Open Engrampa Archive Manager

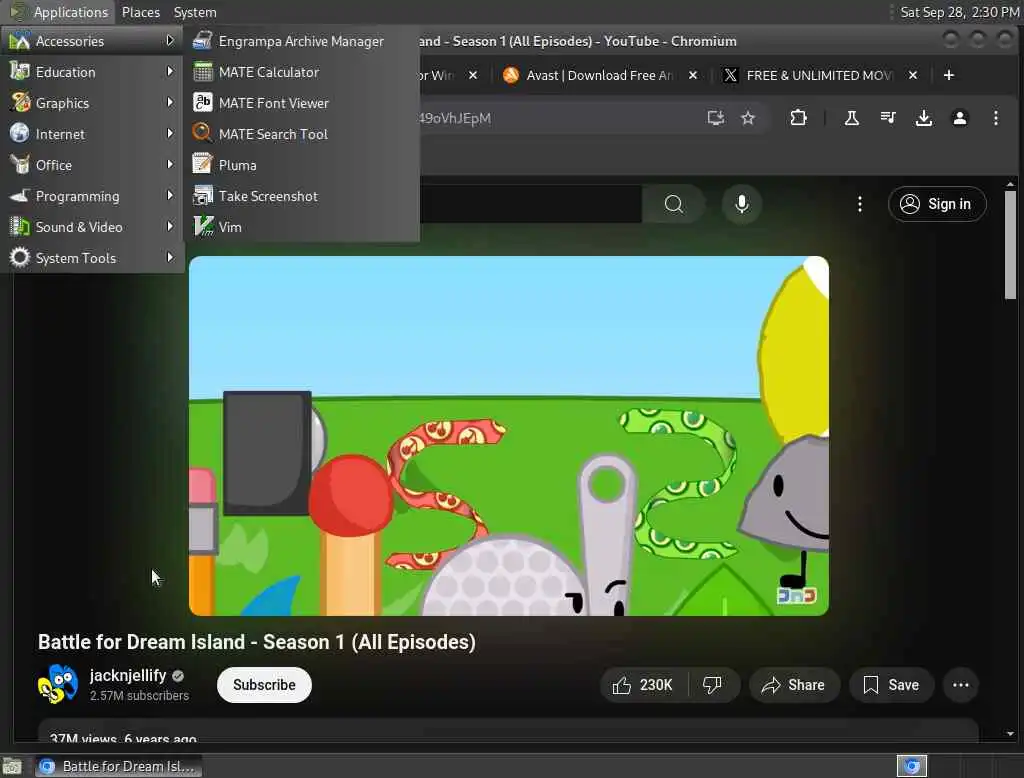coord(301,41)
